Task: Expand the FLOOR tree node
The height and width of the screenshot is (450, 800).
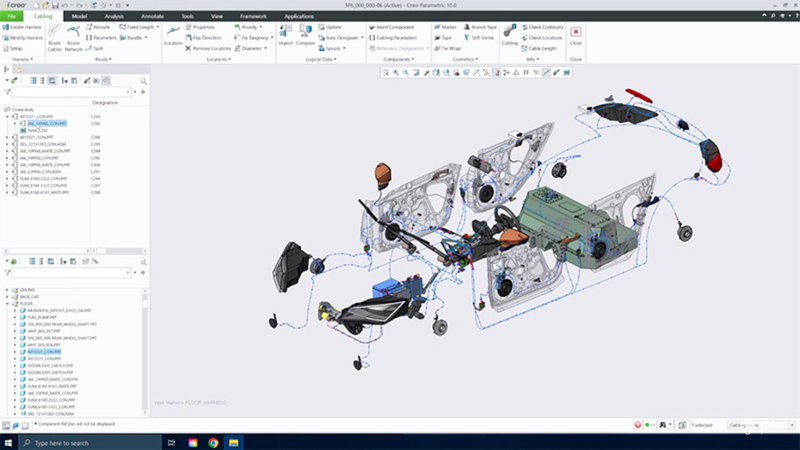Action: click(x=9, y=304)
